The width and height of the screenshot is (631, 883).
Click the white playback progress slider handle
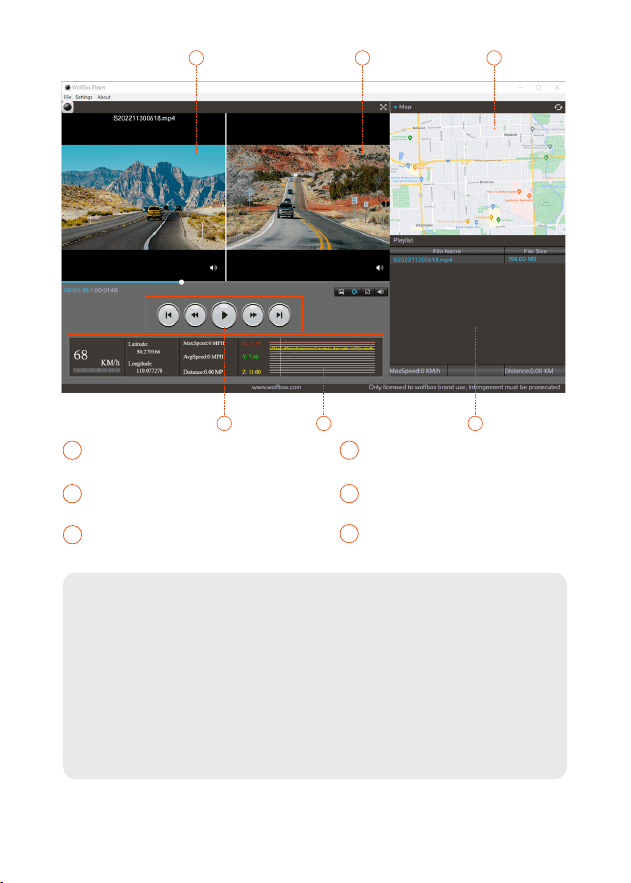click(x=181, y=282)
